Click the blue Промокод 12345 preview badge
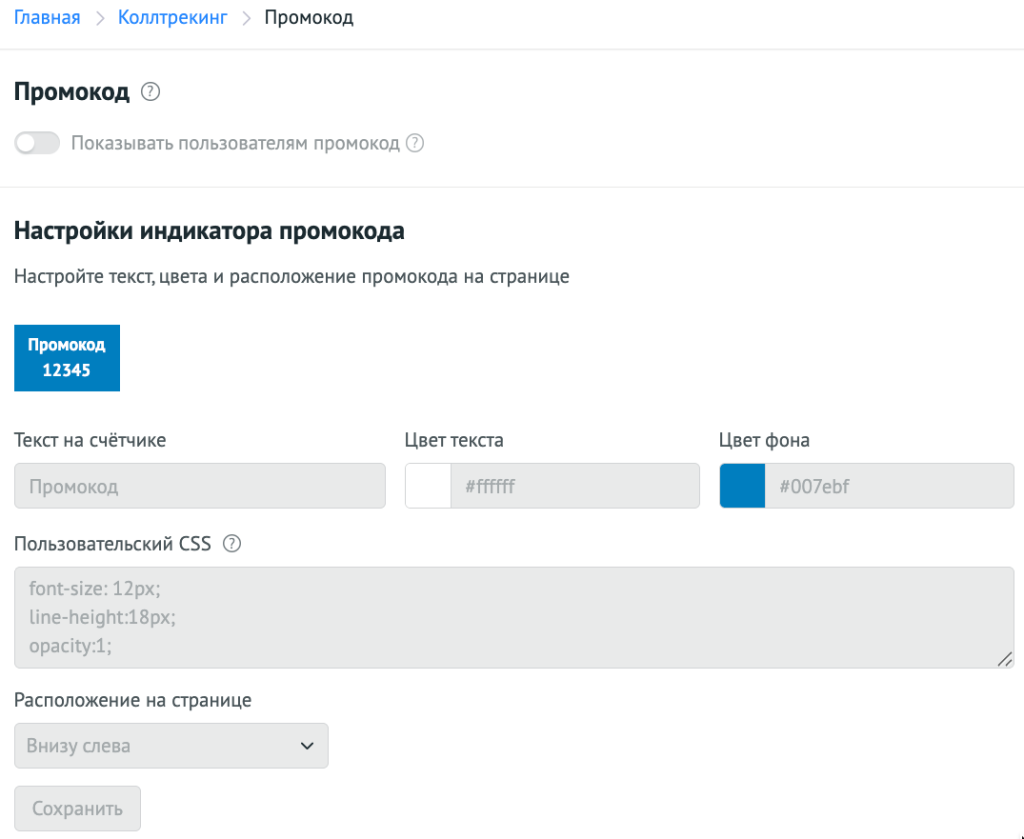This screenshot has height=839, width=1024. [x=67, y=357]
